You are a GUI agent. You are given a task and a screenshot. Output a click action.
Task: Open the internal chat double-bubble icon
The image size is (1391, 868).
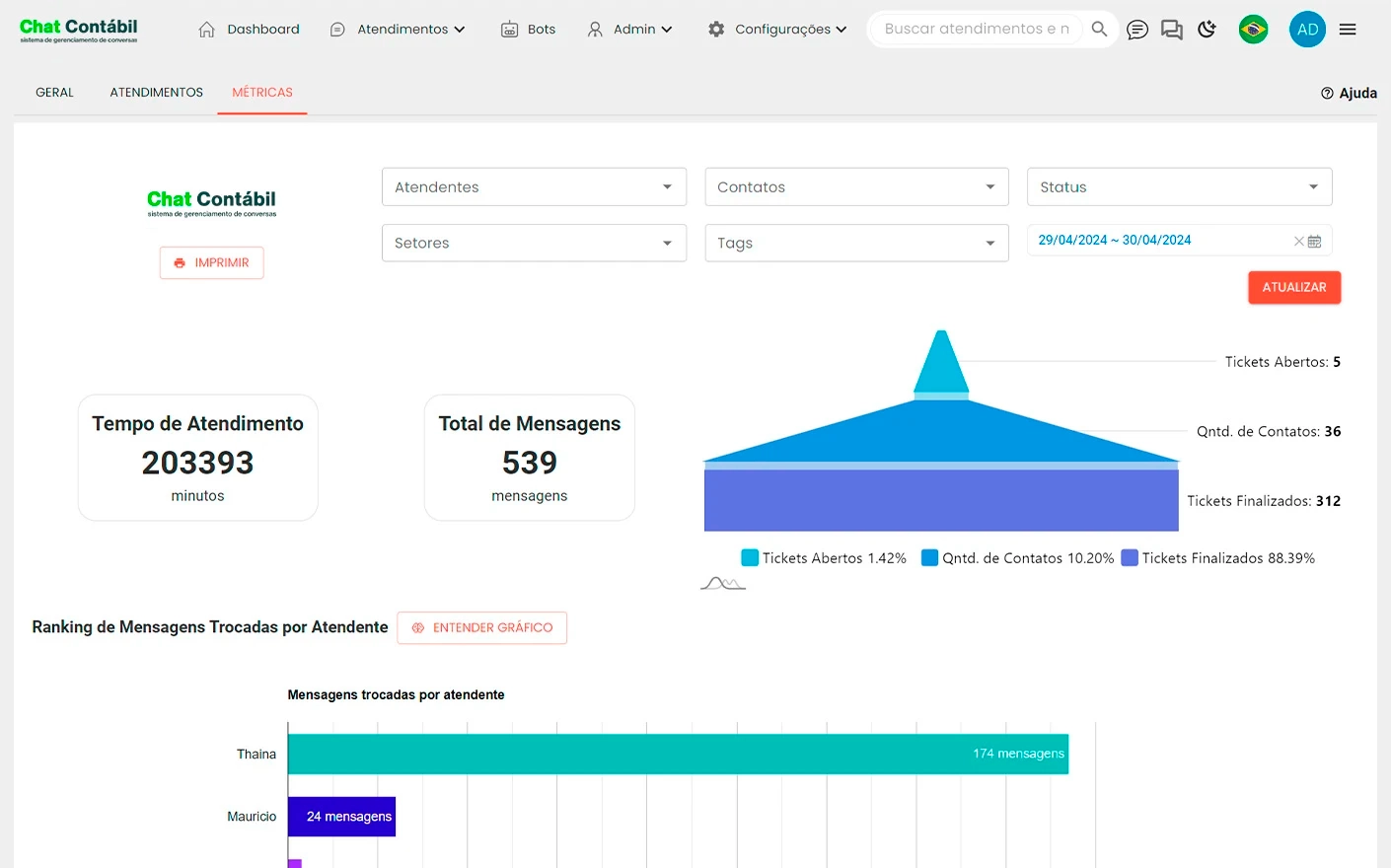pos(1172,30)
